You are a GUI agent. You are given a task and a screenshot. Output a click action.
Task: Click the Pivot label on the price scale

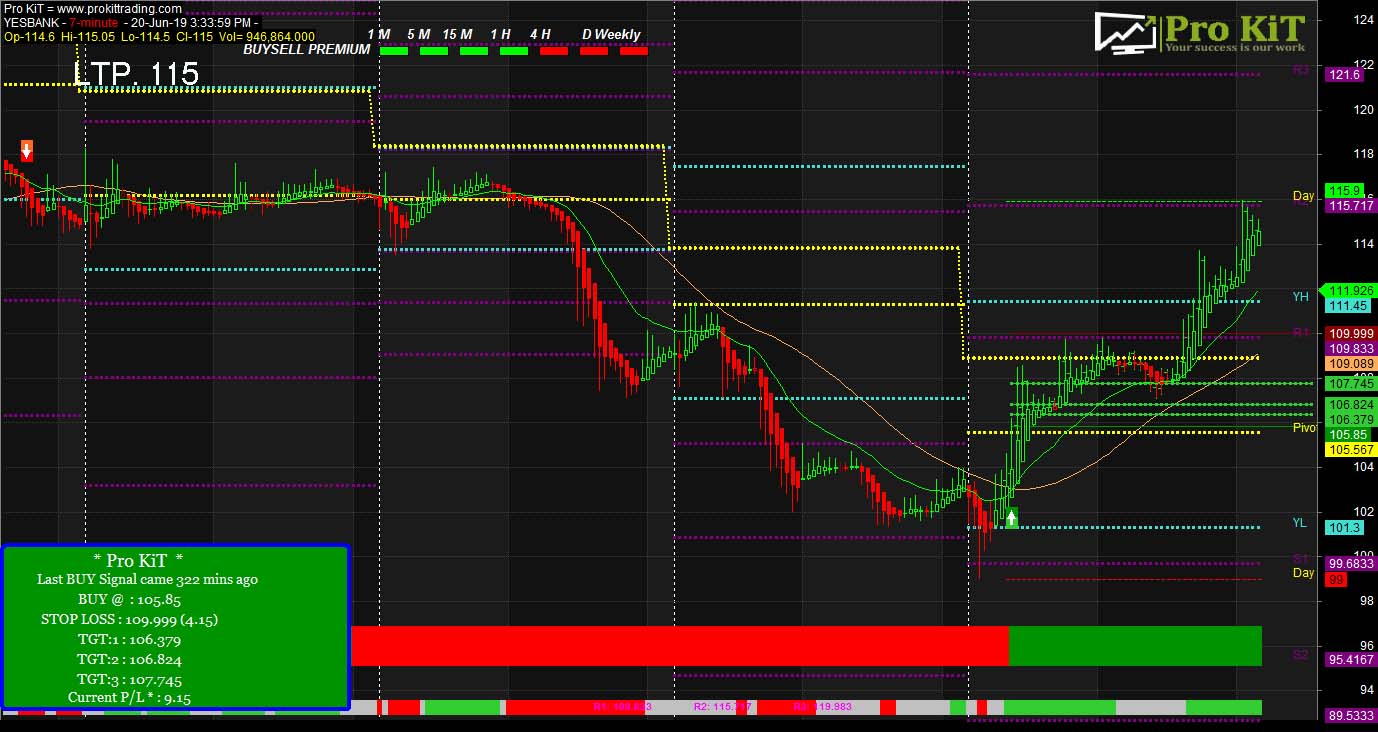click(1303, 427)
